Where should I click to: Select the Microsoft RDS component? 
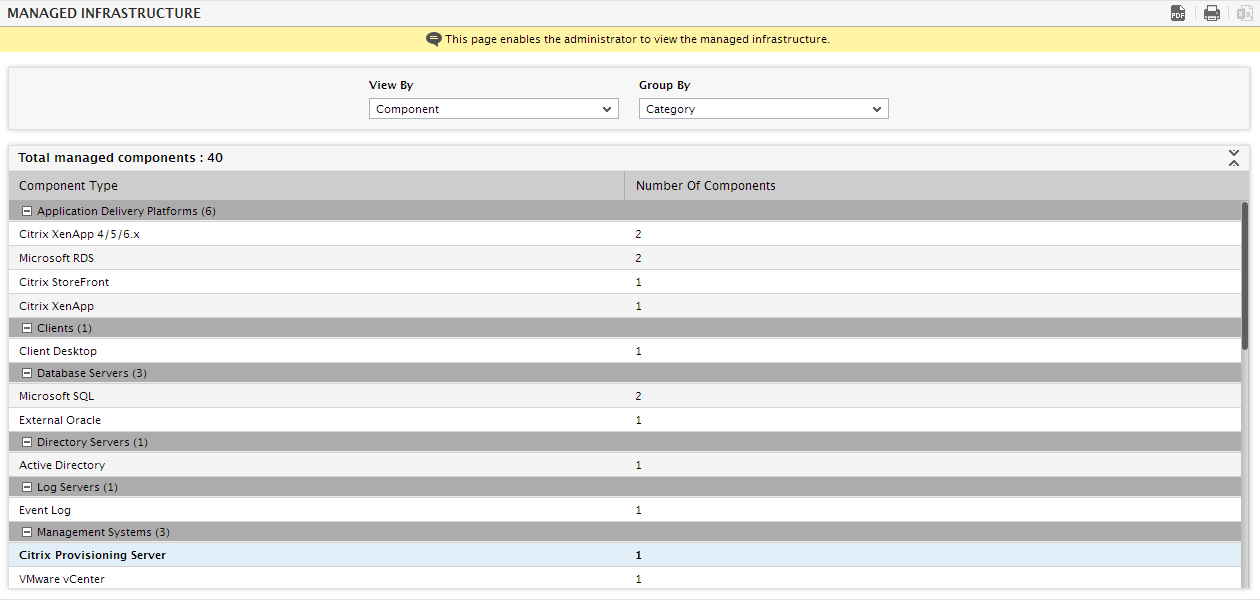(56, 258)
